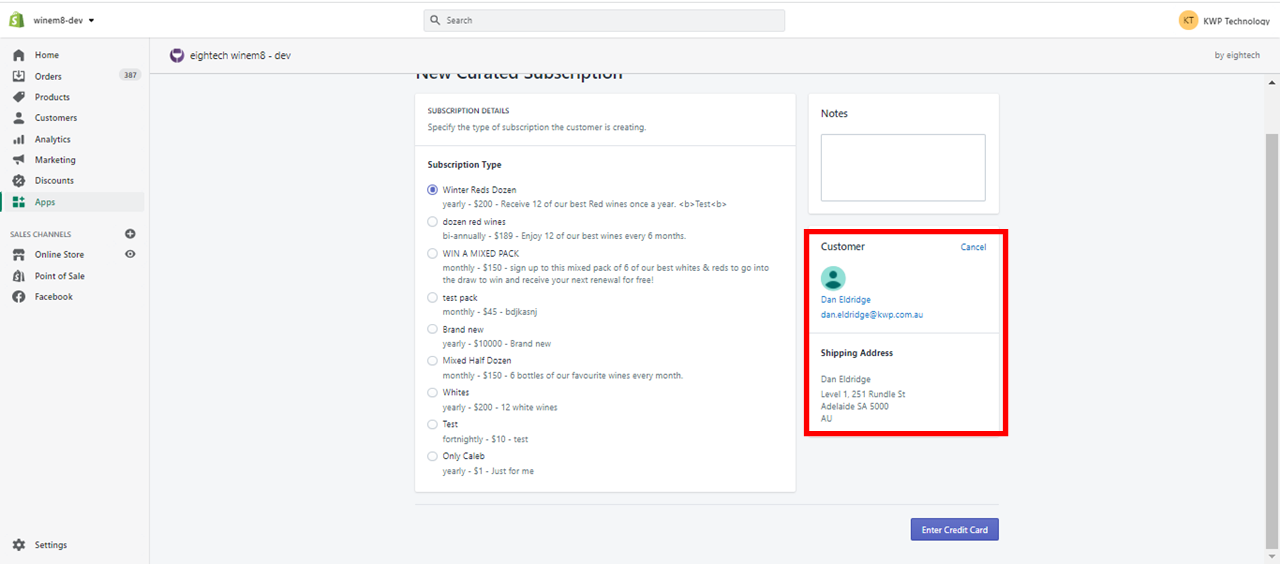This screenshot has height=564, width=1280.
Task: Click the Discounts percent icon
Action: pyautogui.click(x=18, y=181)
